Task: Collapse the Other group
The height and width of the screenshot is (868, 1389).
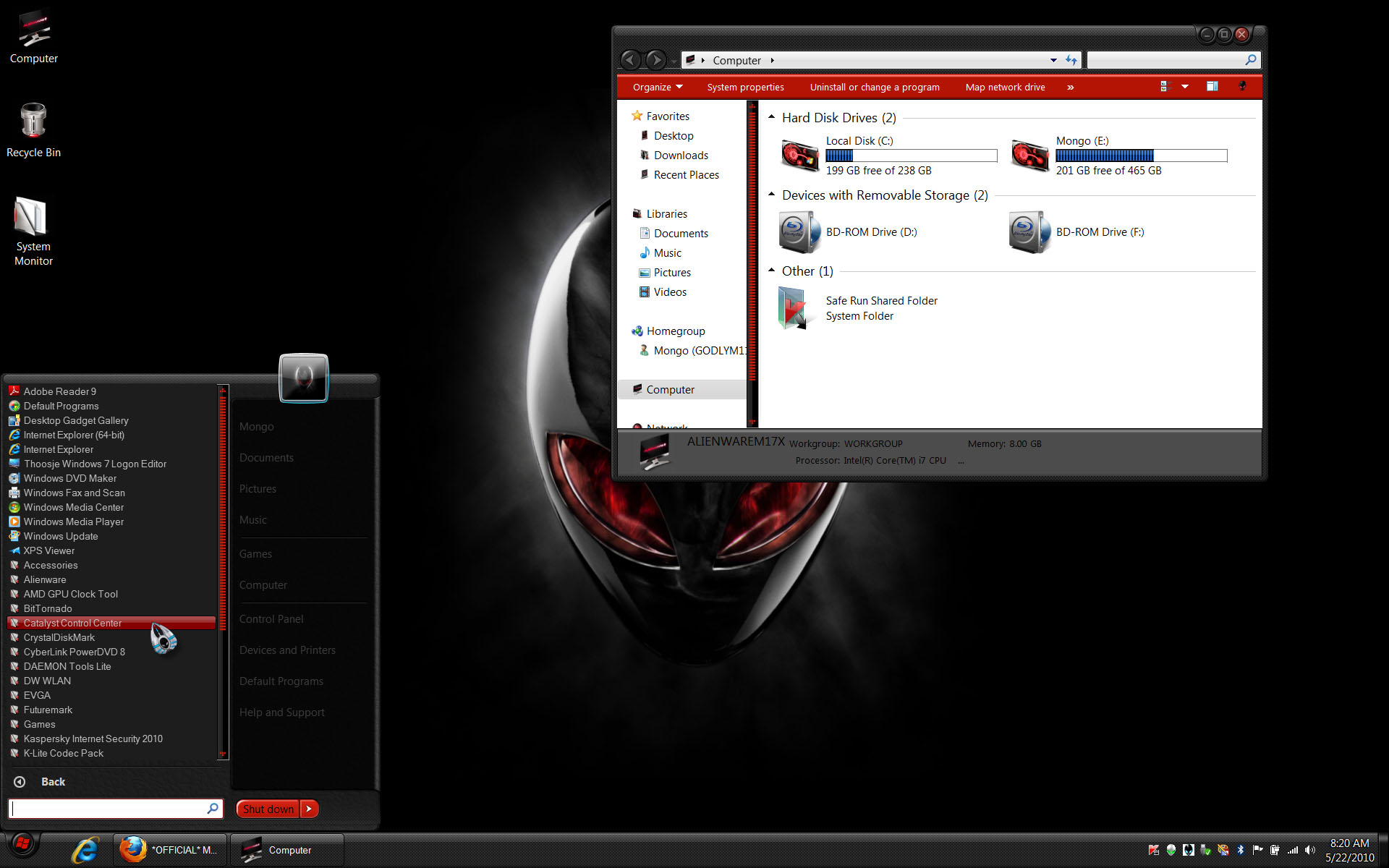Action: click(x=771, y=271)
